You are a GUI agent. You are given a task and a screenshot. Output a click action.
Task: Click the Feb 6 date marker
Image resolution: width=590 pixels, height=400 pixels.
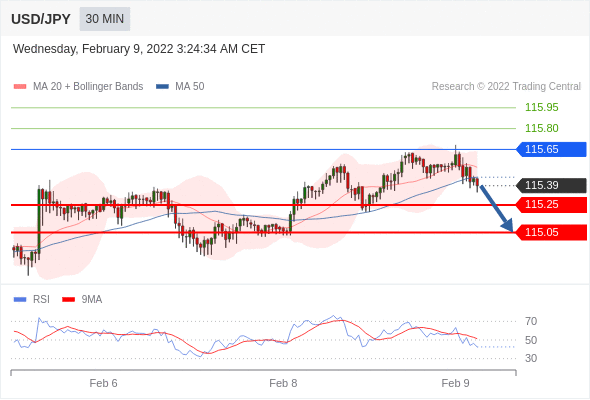coord(103,383)
